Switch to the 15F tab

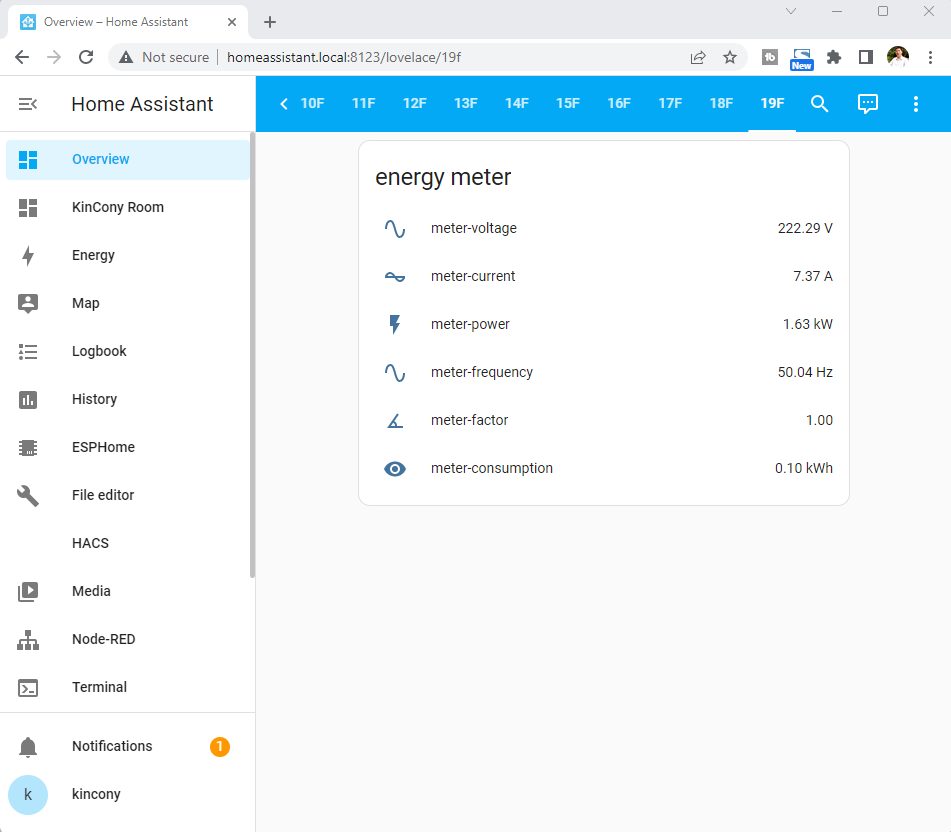(568, 104)
